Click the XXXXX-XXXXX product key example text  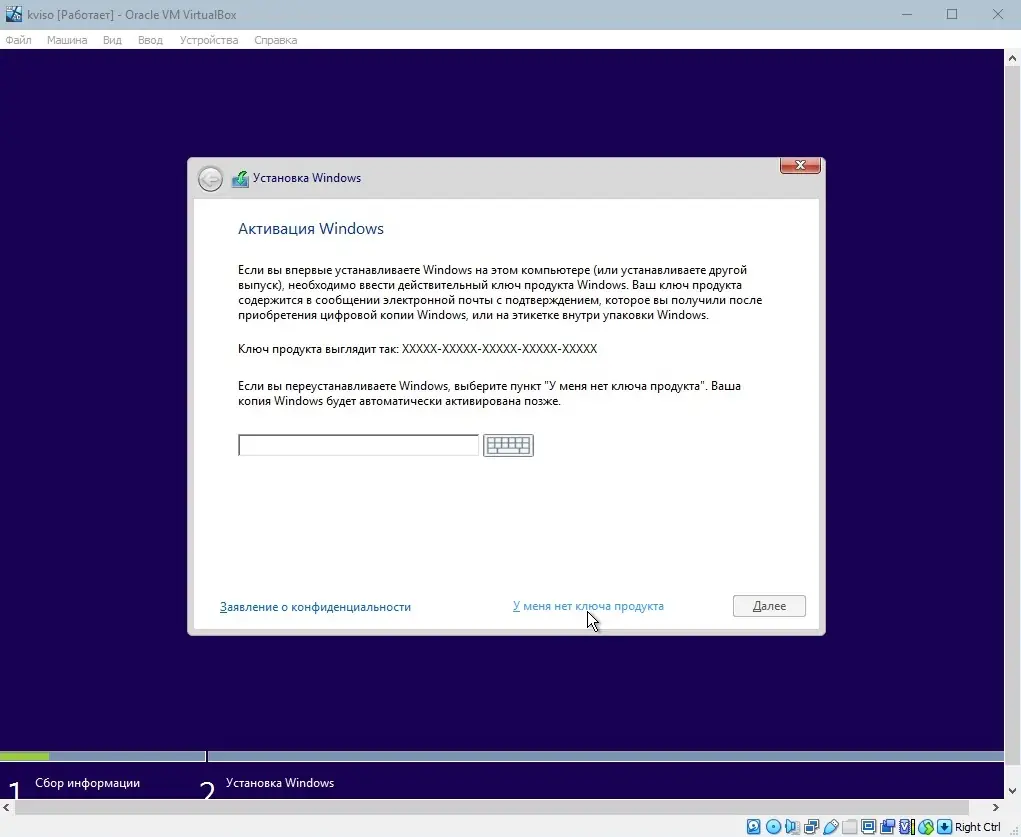[x=499, y=348]
